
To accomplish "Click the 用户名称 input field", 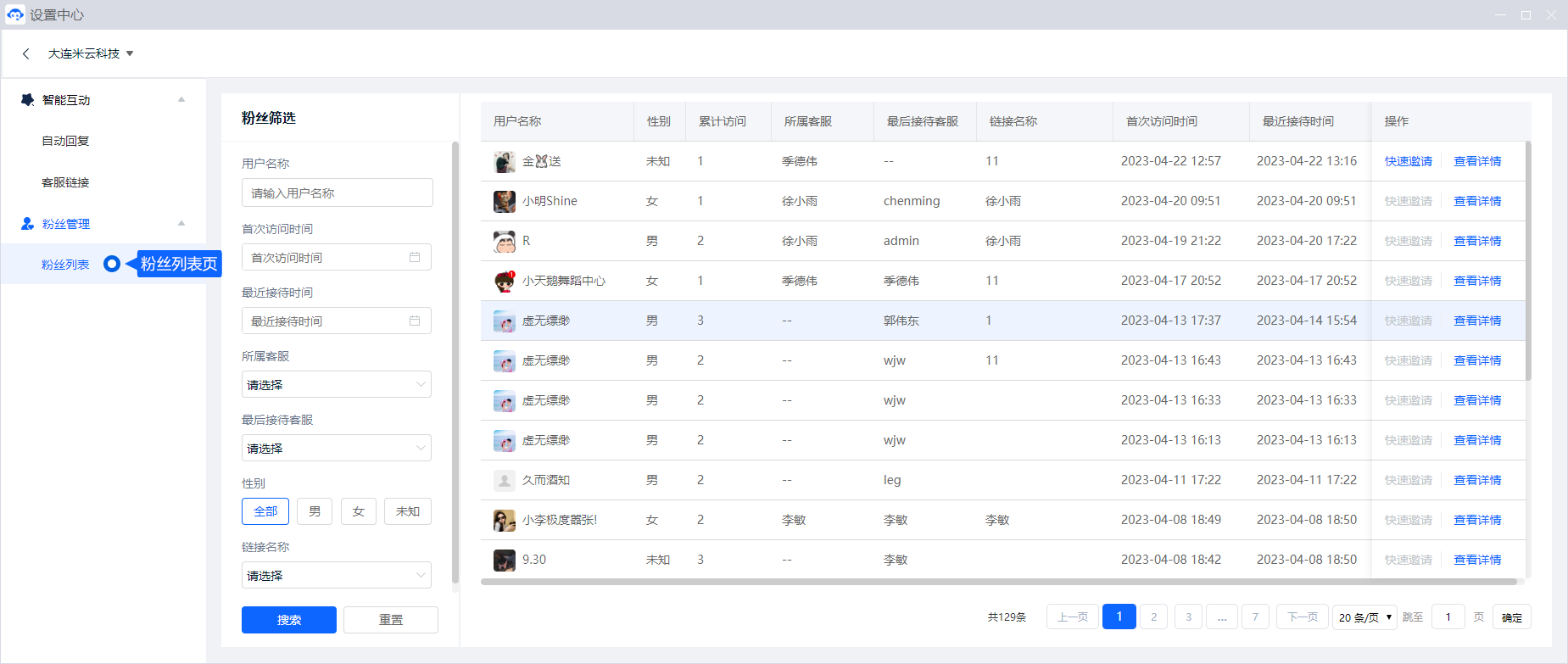I will tap(337, 193).
